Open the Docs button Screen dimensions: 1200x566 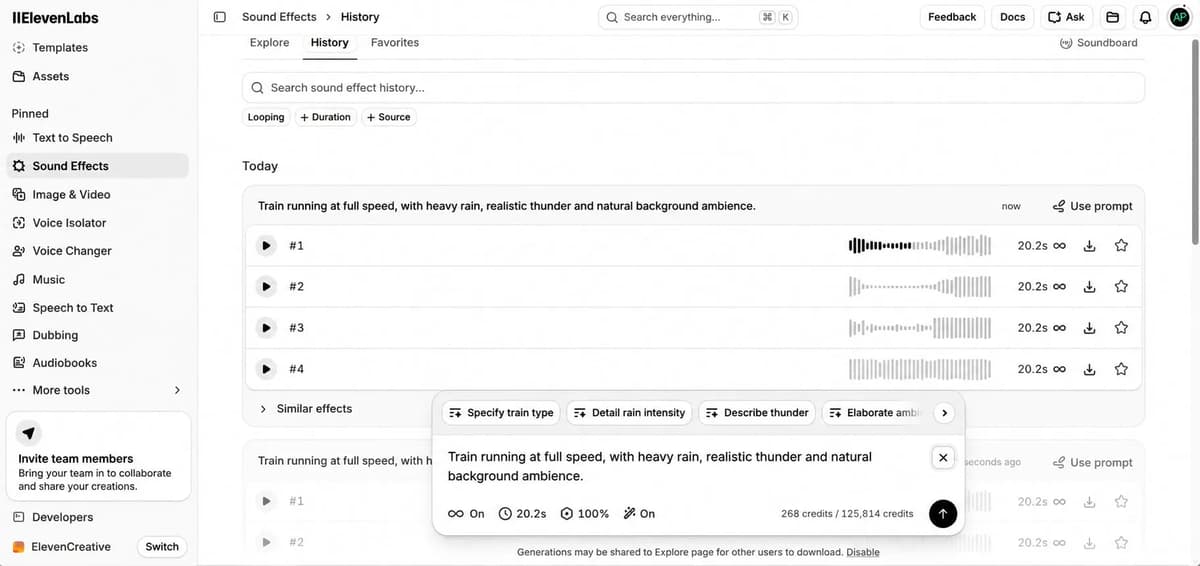click(1013, 17)
